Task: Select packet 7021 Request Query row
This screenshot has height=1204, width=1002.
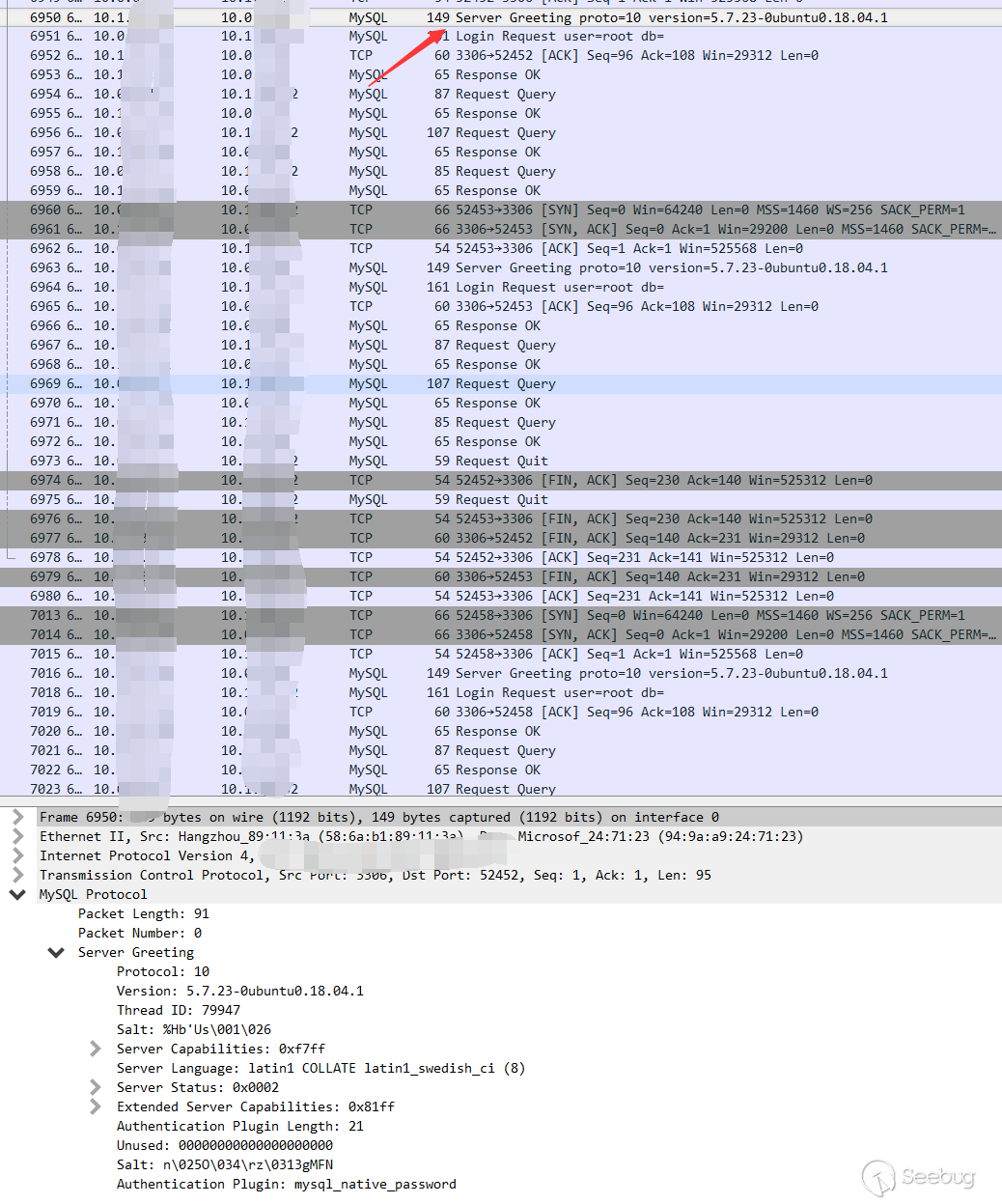Action: click(x=501, y=751)
